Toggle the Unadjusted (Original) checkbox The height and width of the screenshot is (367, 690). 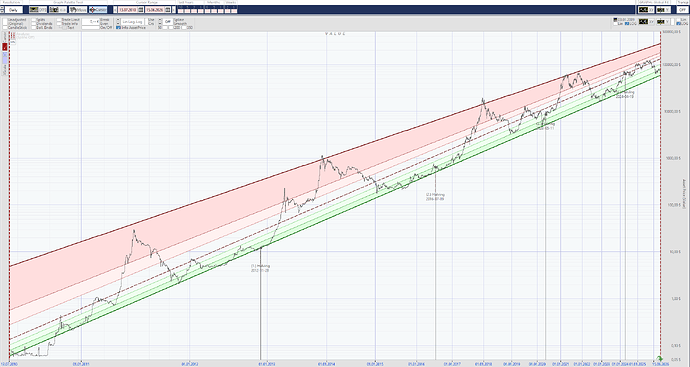coord(5,22)
